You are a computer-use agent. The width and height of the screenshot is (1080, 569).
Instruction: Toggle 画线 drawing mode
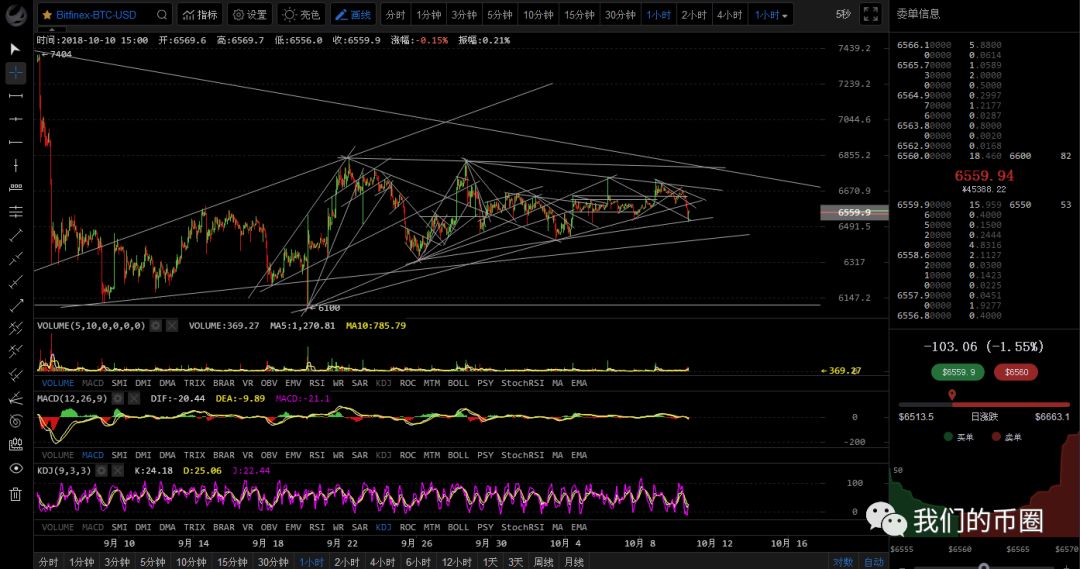coord(353,14)
